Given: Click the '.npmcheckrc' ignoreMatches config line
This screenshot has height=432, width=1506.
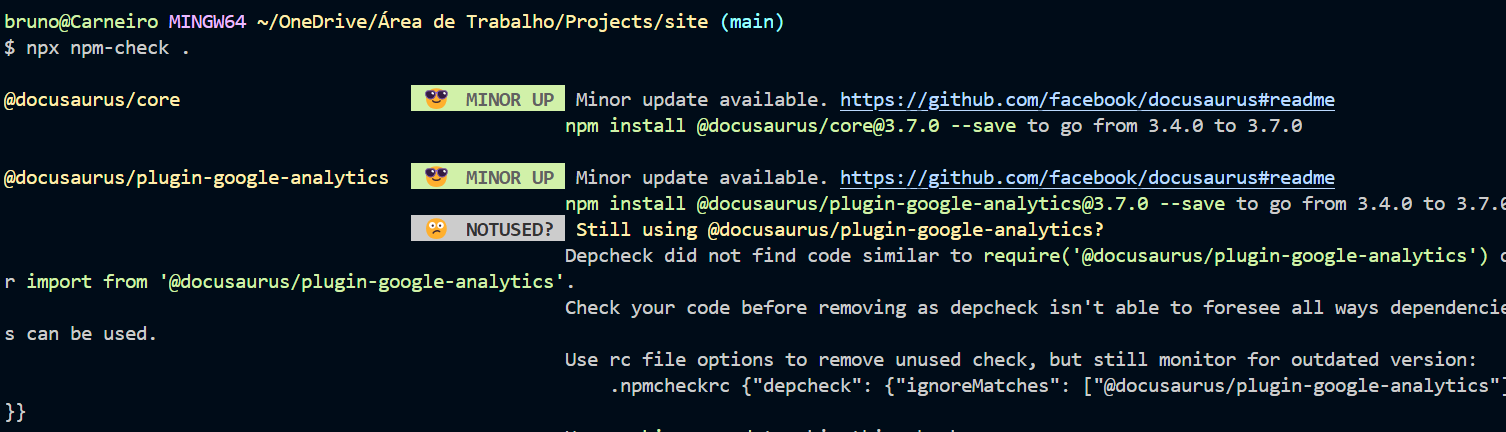Looking at the screenshot, I should coord(1058,386).
